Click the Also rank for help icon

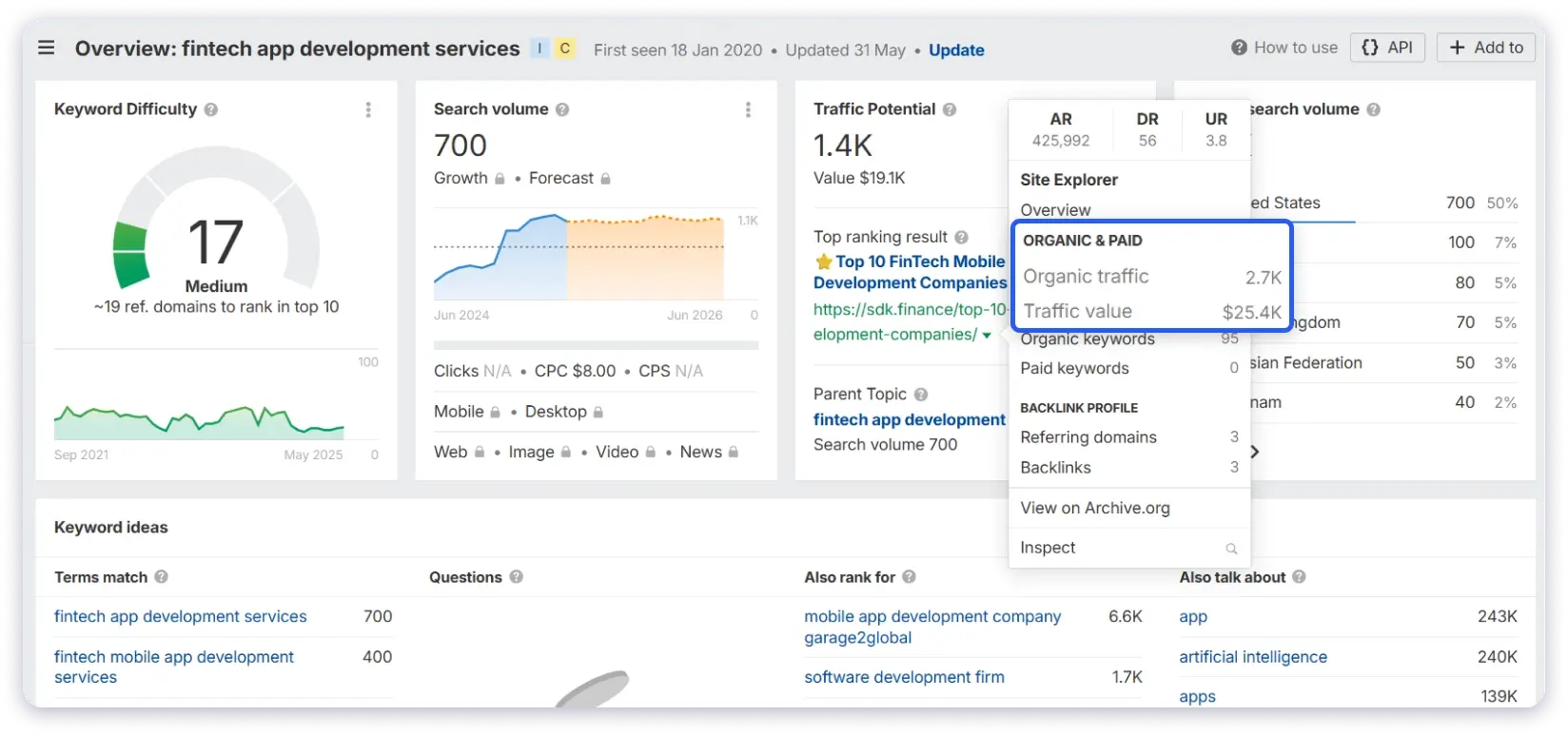(x=910, y=577)
